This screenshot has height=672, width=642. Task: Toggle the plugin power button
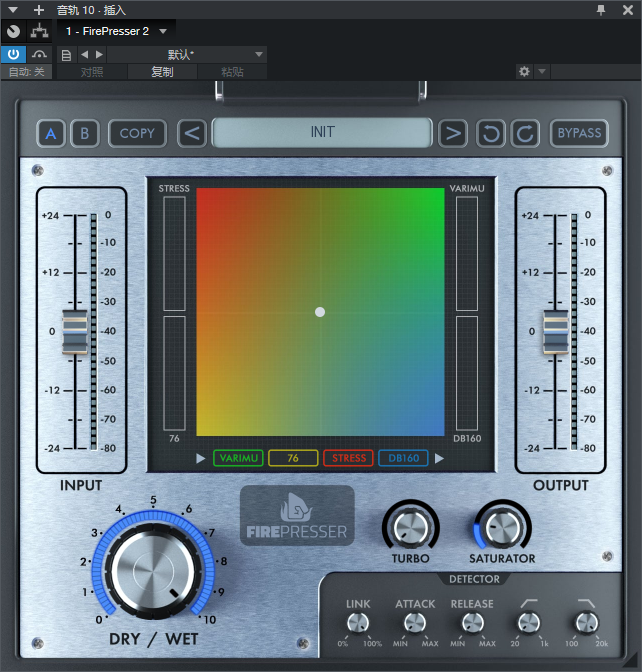pyautogui.click(x=13, y=54)
